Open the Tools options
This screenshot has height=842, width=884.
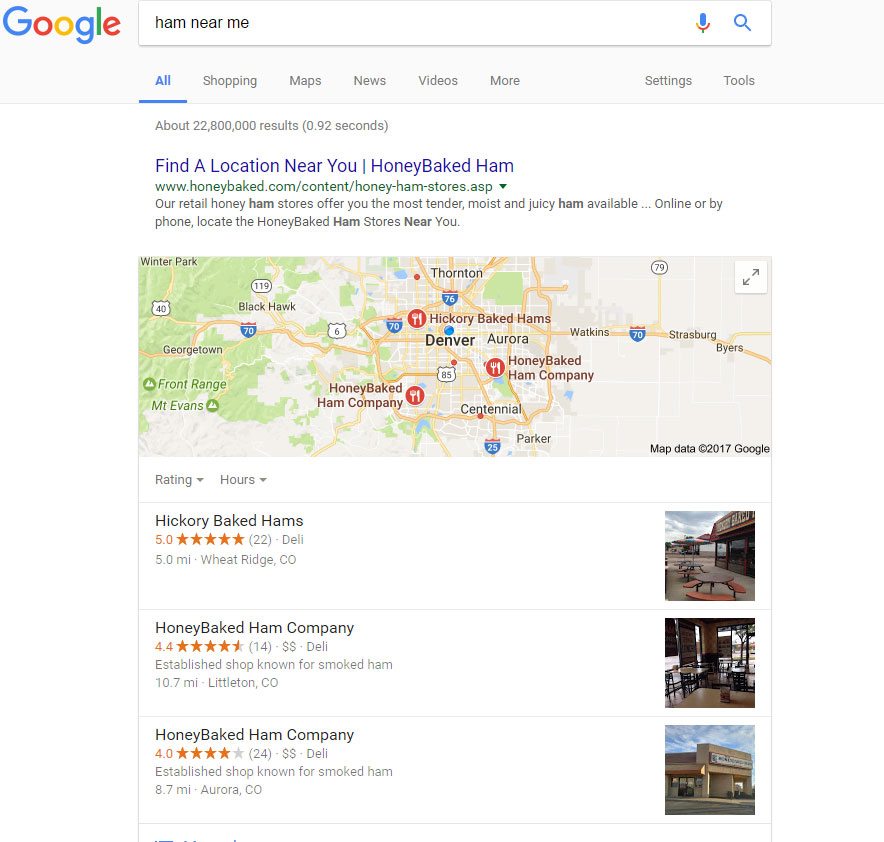click(739, 81)
